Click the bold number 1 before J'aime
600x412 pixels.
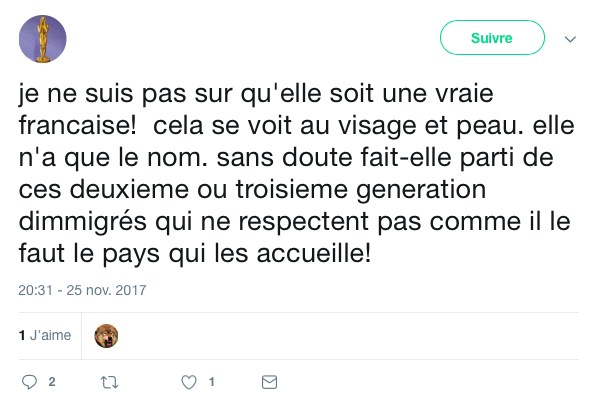22,336
